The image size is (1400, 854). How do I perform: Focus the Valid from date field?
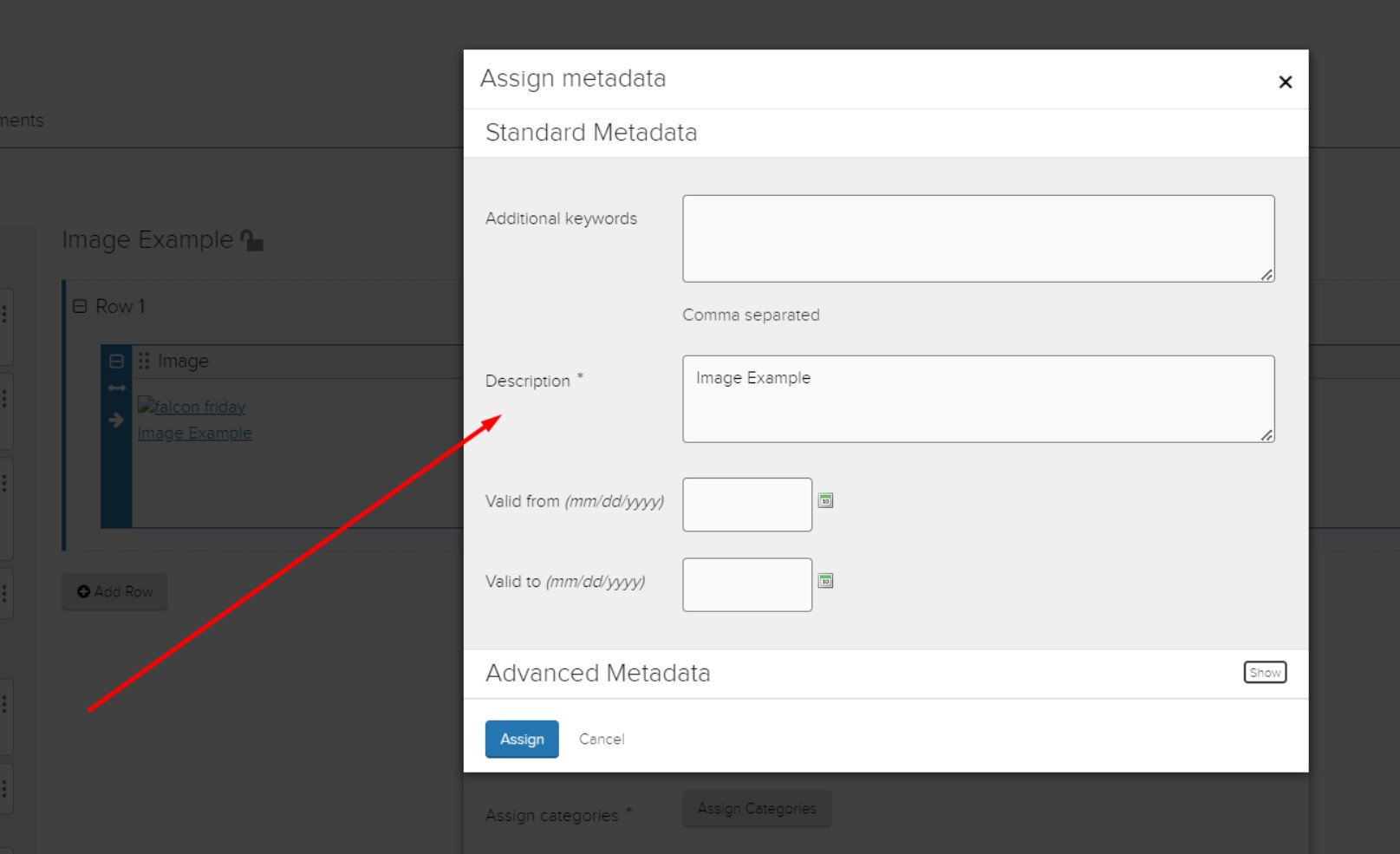click(746, 505)
